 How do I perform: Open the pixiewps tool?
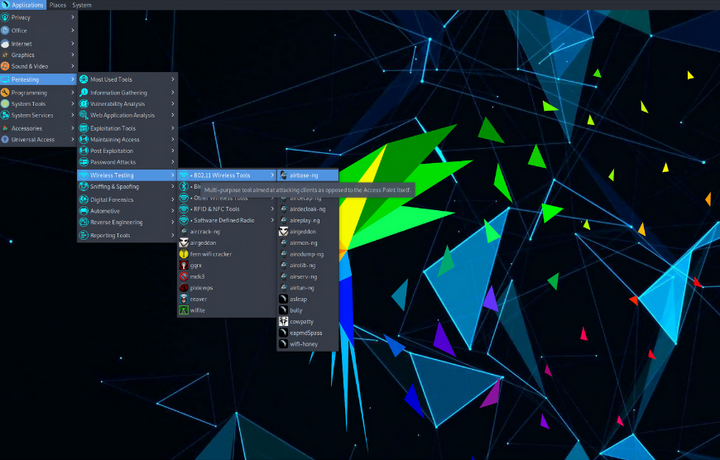pyautogui.click(x=201, y=288)
